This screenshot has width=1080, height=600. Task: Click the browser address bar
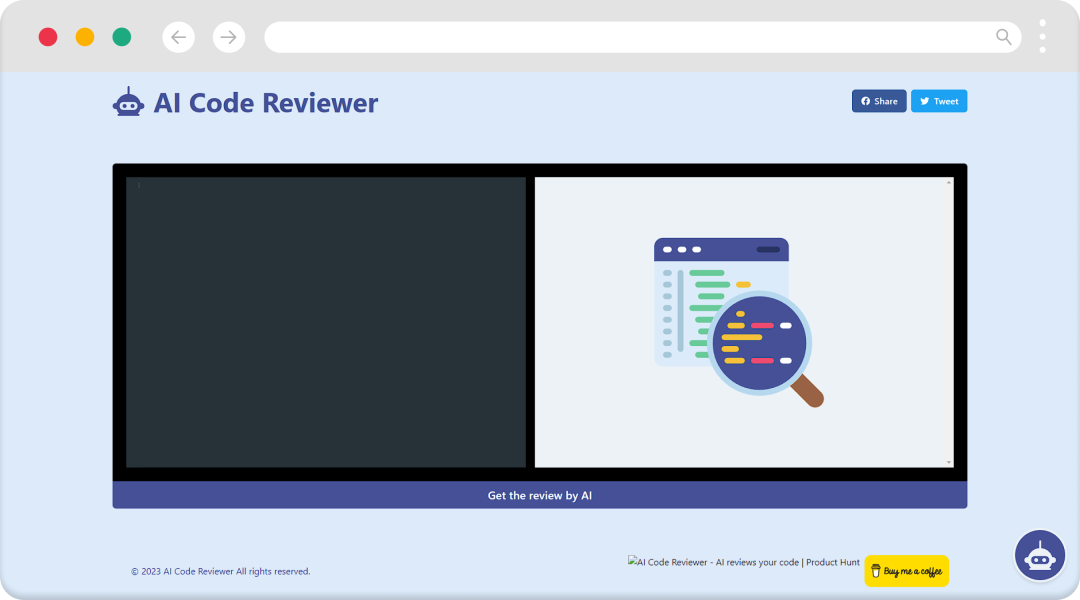pyautogui.click(x=643, y=37)
